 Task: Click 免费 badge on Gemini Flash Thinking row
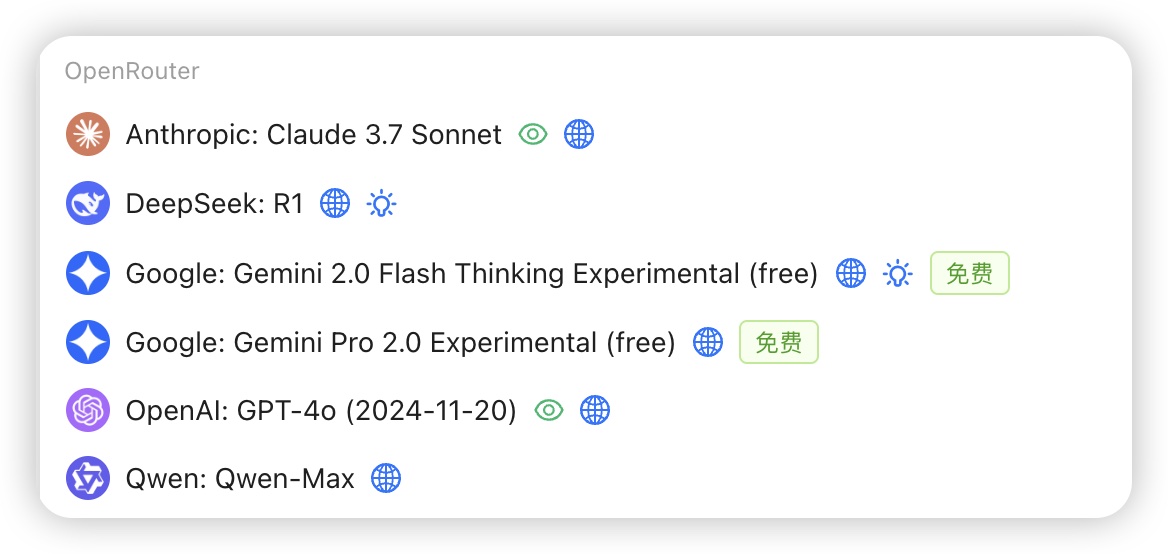point(970,273)
